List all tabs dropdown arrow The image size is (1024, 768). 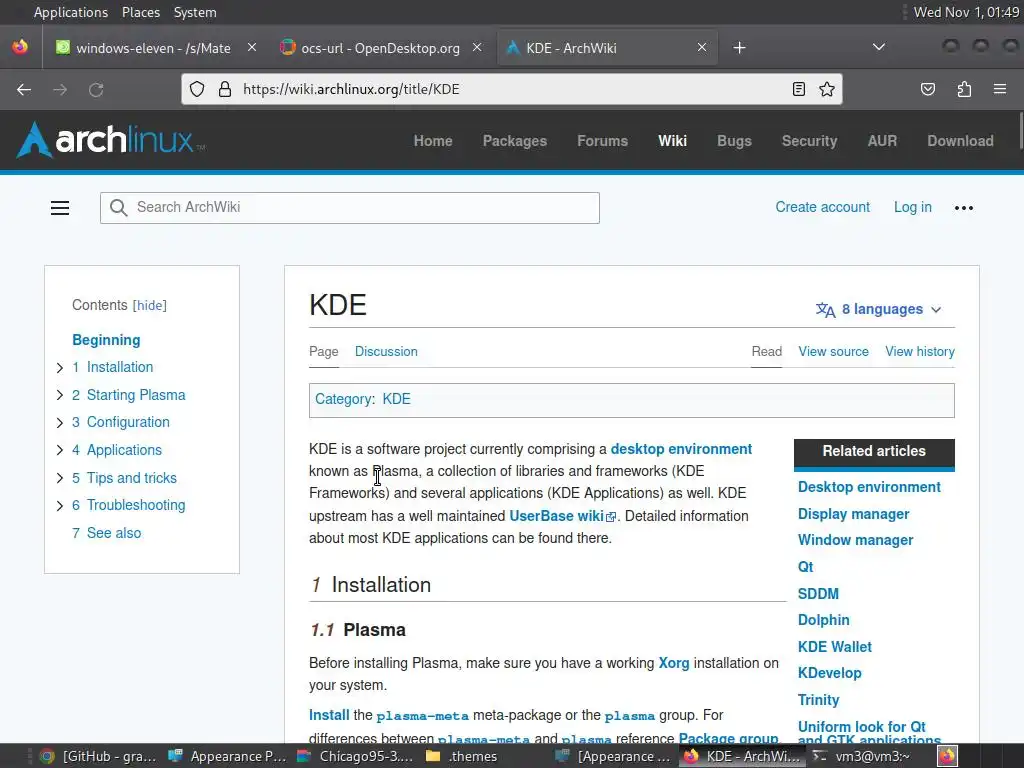pyautogui.click(x=879, y=47)
